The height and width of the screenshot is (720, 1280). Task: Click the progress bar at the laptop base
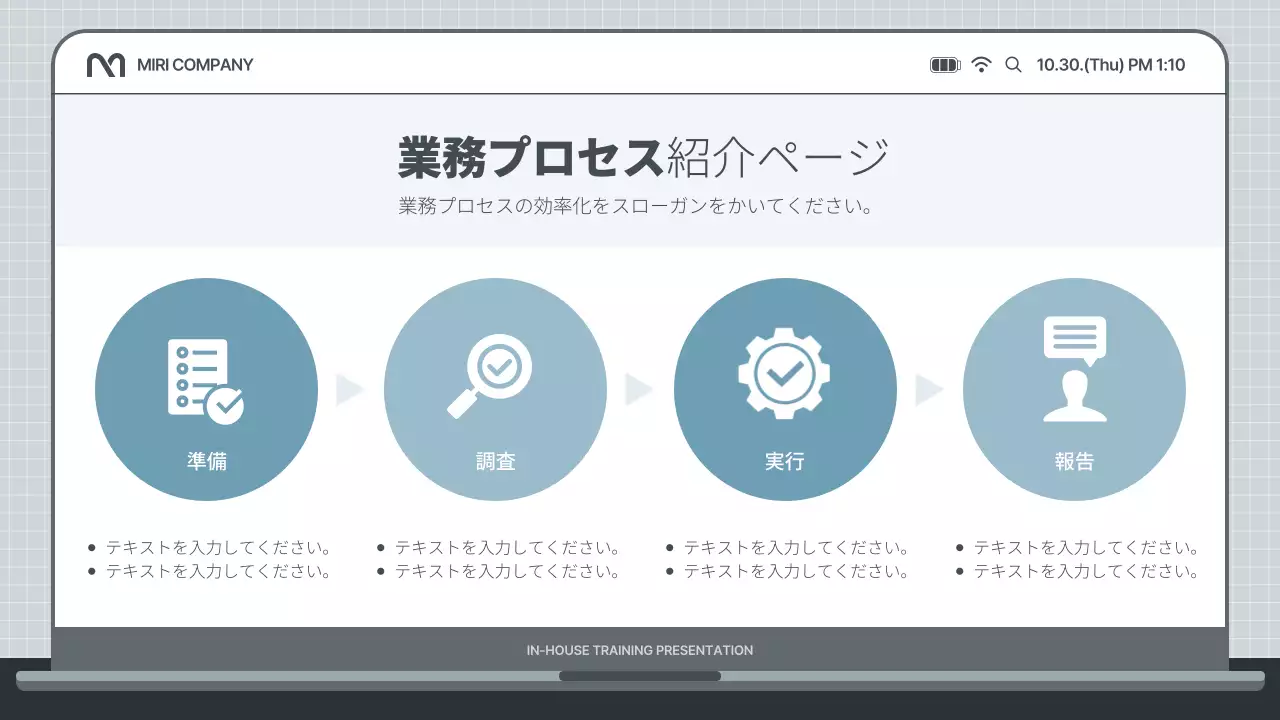(640, 676)
